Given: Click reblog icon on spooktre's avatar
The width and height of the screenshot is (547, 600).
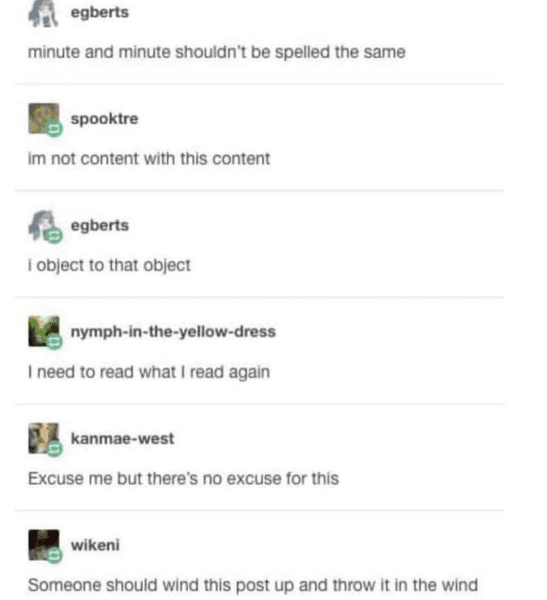Looking at the screenshot, I should tap(54, 129).
